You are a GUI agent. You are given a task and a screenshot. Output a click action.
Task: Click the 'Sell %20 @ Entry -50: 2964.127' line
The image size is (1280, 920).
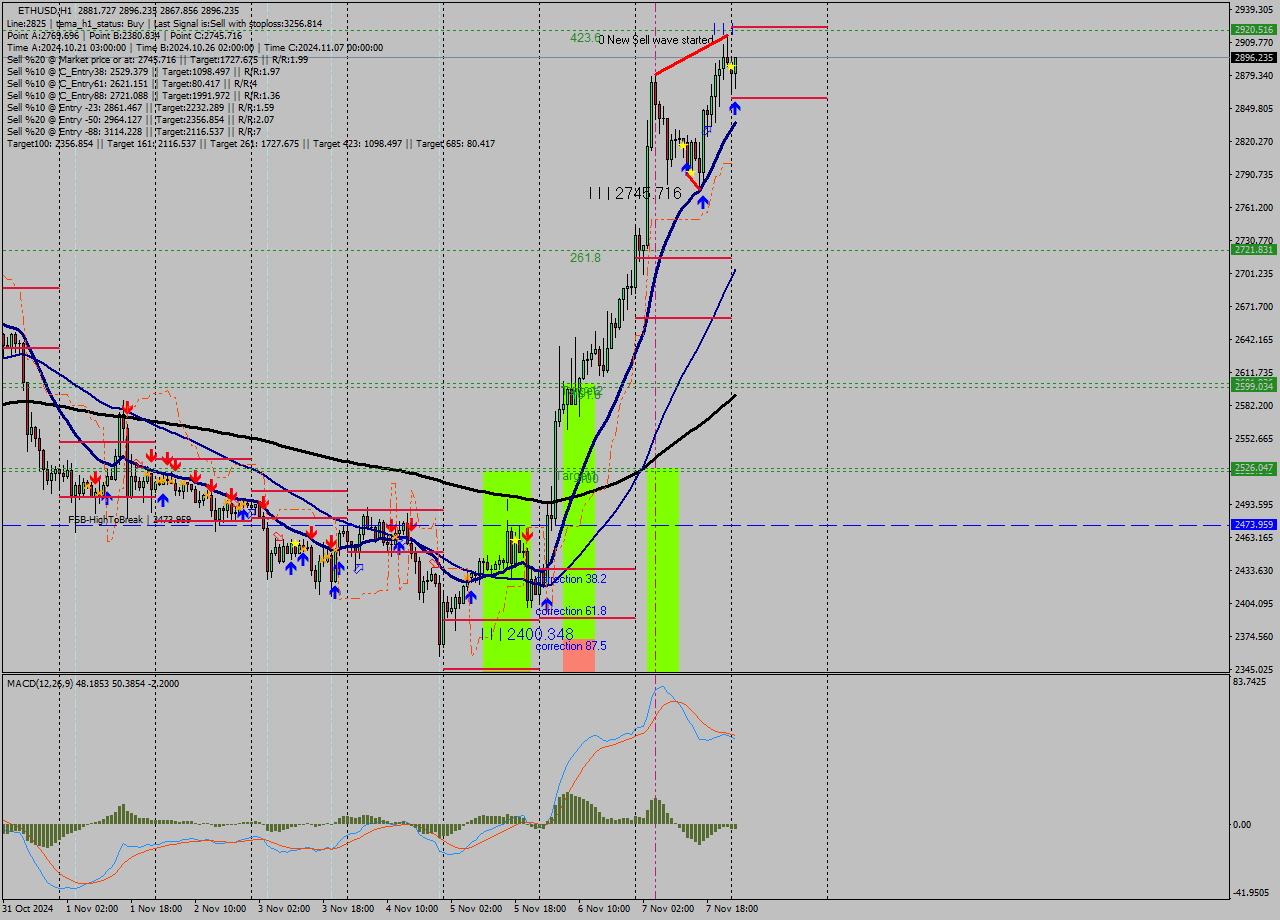(140, 119)
